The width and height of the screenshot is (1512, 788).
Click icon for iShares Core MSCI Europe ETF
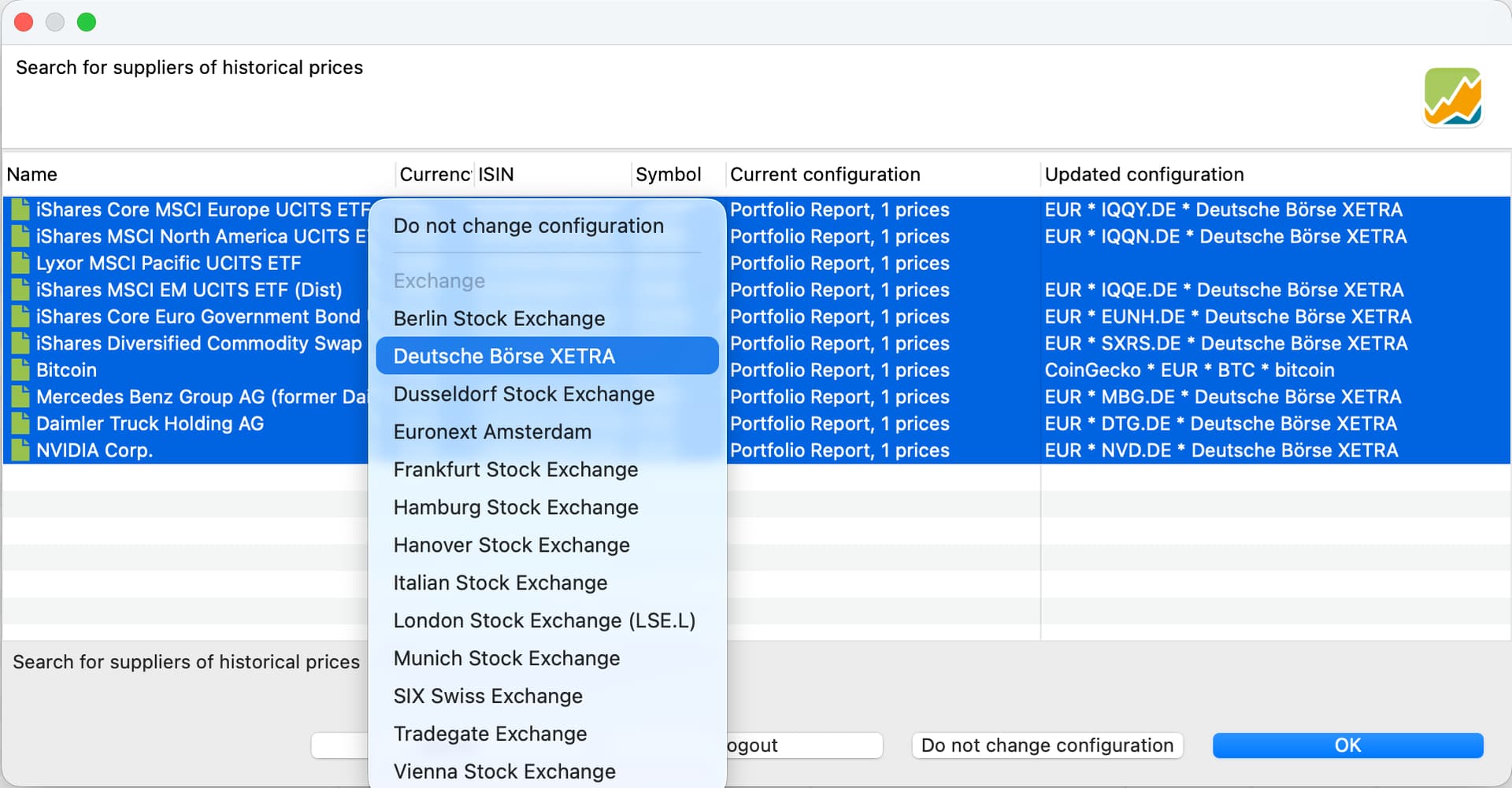pos(21,209)
